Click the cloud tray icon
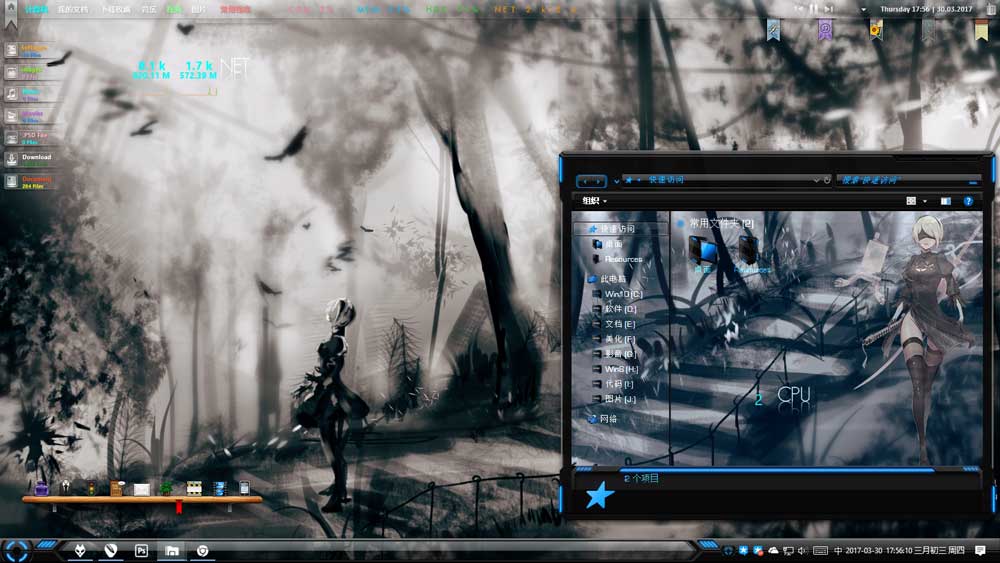 [x=773, y=550]
